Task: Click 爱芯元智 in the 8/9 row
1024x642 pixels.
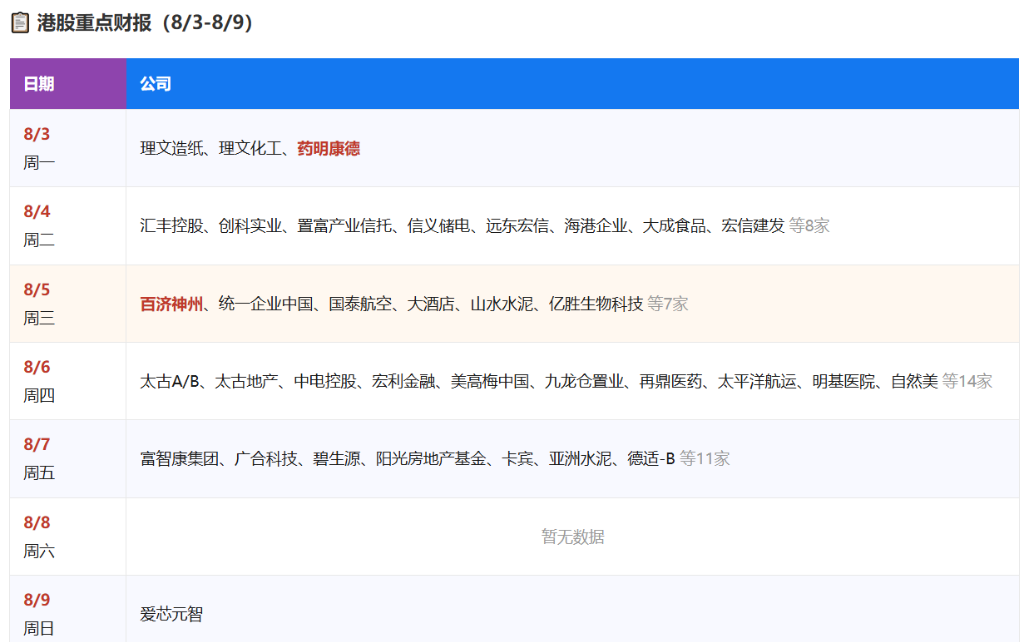Action: coord(171,614)
